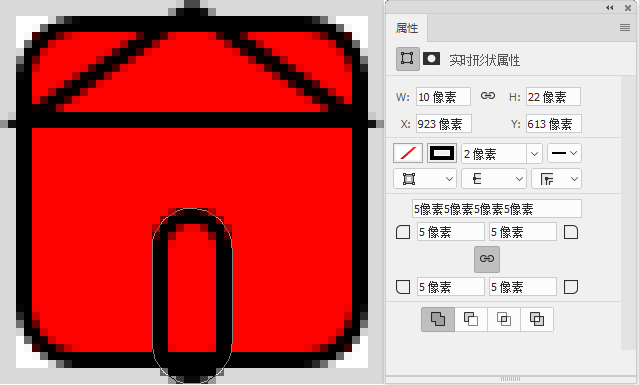
Task: Expand the 2像素 stroke width dropdown
Action: click(x=534, y=154)
